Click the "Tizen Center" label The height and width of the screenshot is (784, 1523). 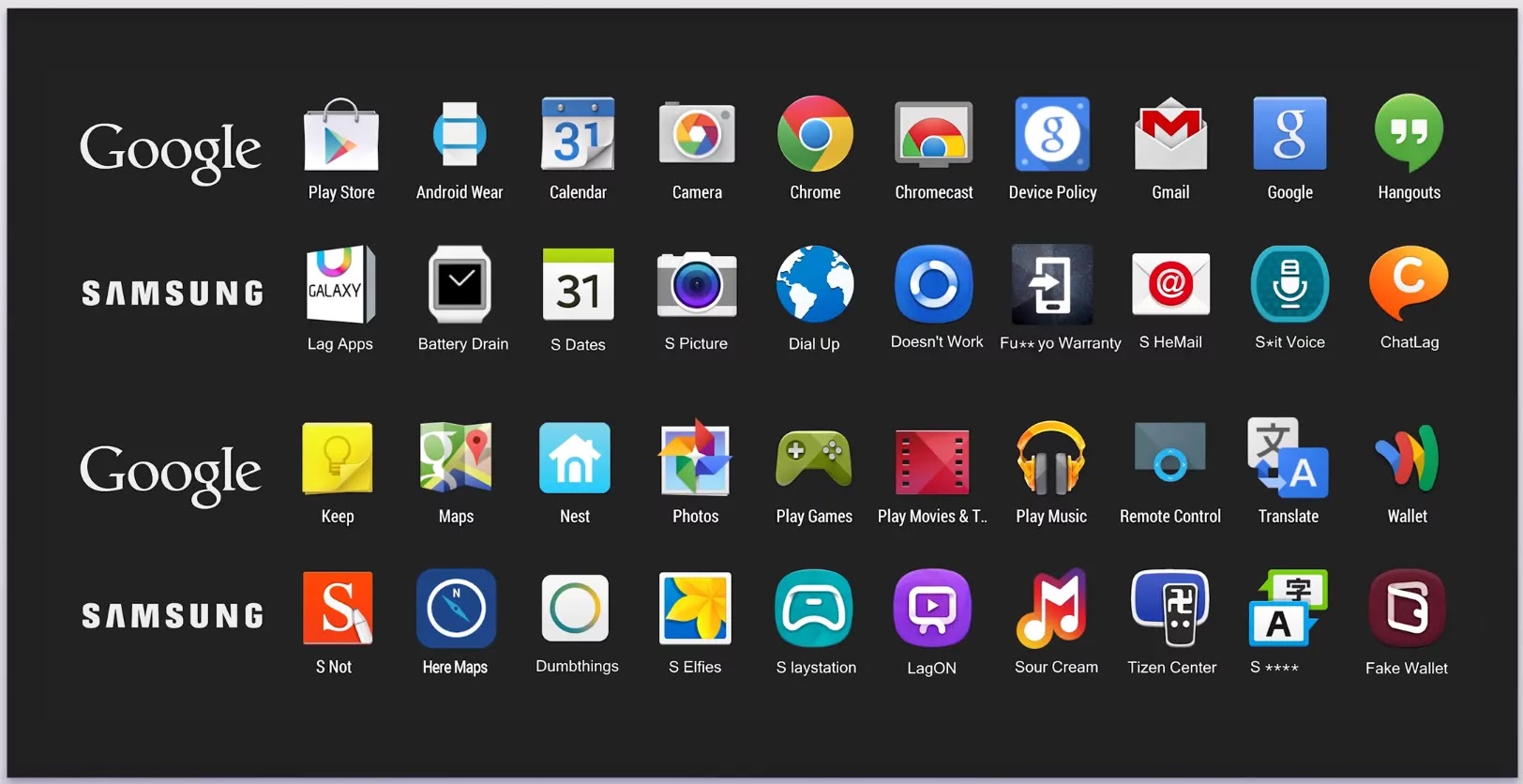click(1171, 668)
